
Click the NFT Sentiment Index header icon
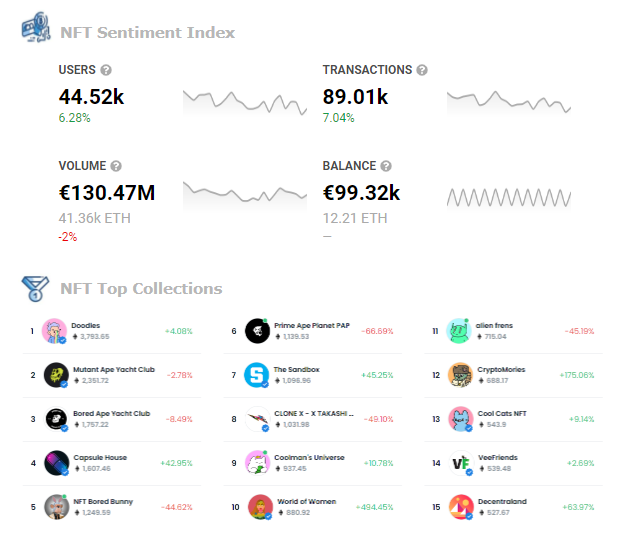(x=36, y=27)
